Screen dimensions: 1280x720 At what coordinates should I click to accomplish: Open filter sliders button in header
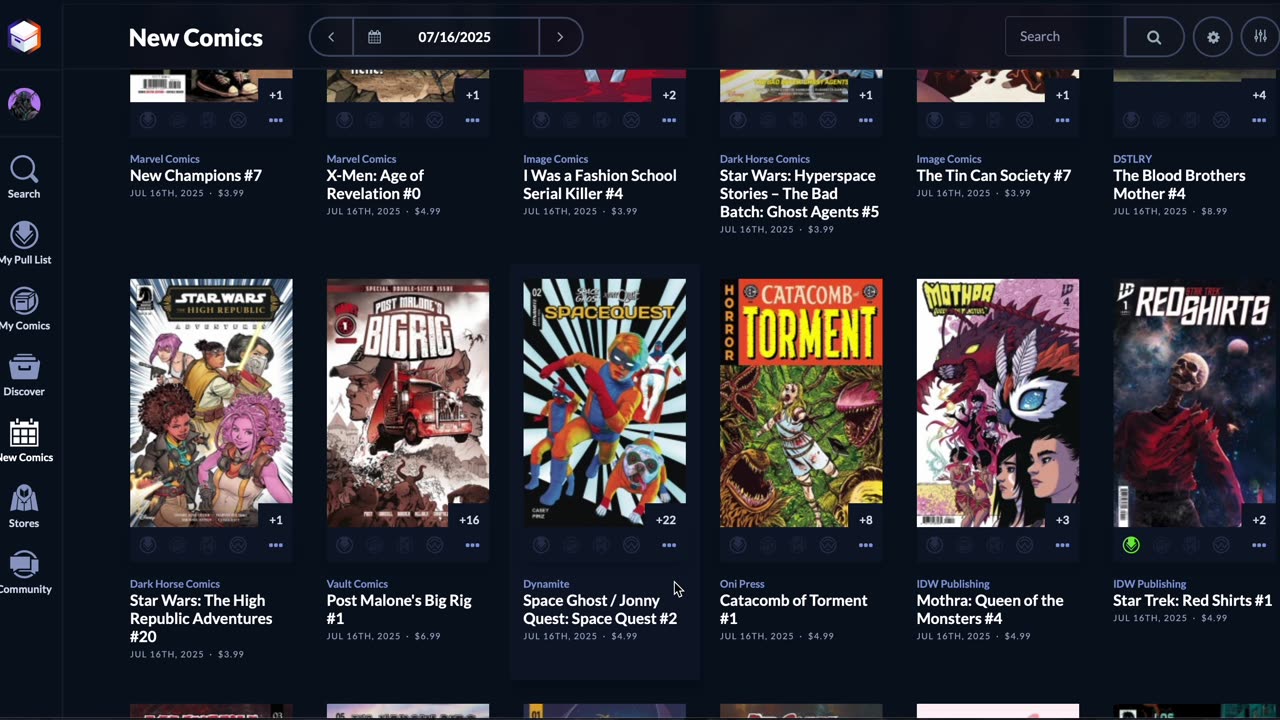(x=1260, y=37)
